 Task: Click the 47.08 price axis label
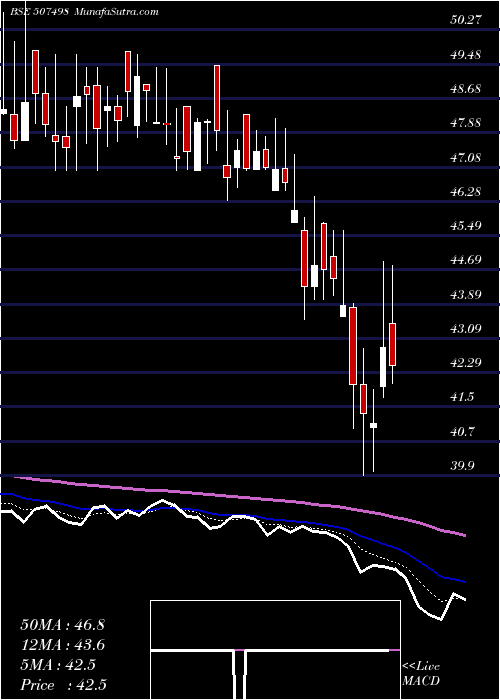click(466, 157)
